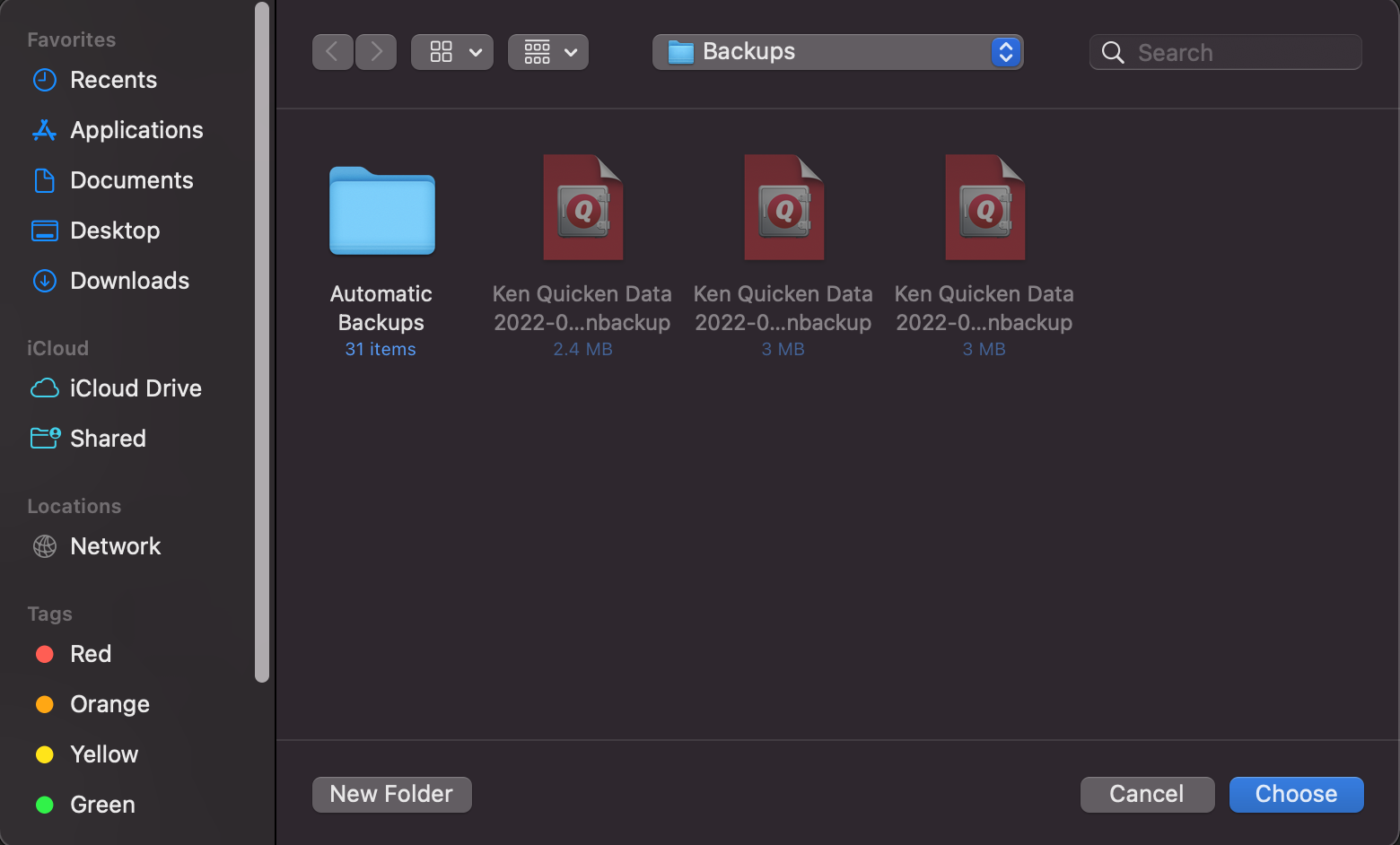The image size is (1400, 845).
Task: Click the Recents clock icon in sidebar
Action: [45, 80]
